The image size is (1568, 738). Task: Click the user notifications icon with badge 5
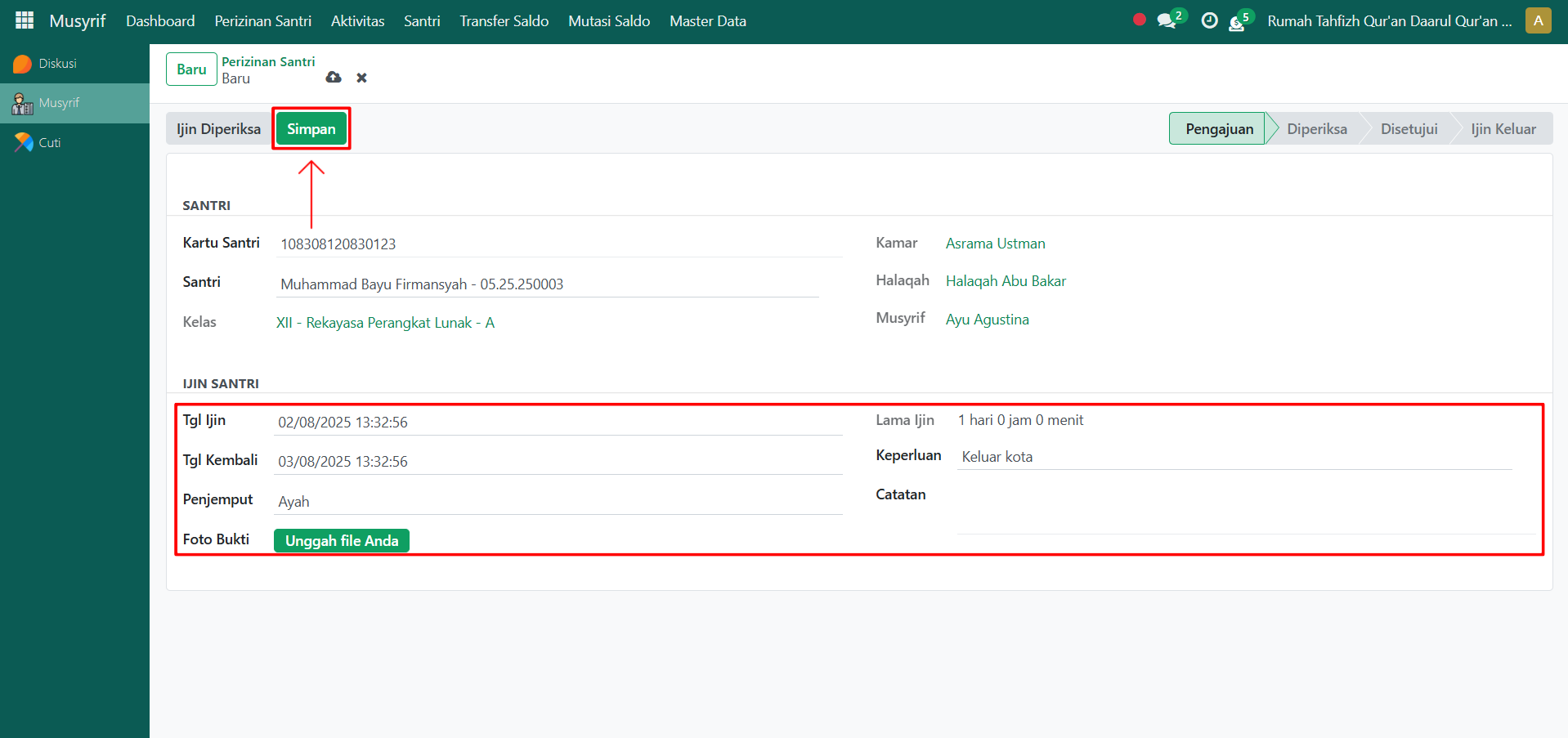[1238, 22]
